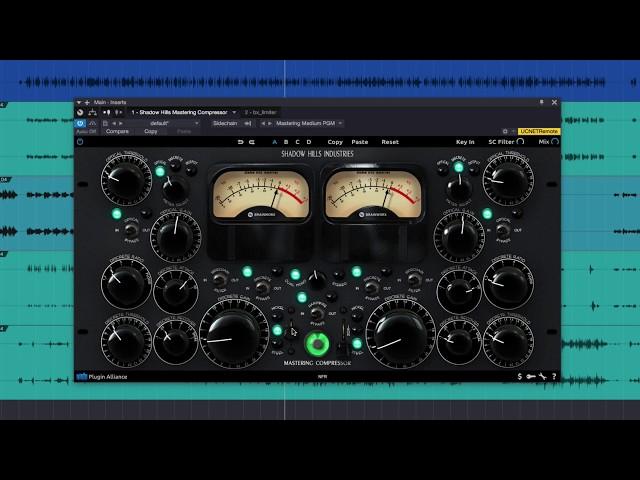Step to previous Mastering Medium PGM preset
The image size is (640, 480).
tap(263, 123)
